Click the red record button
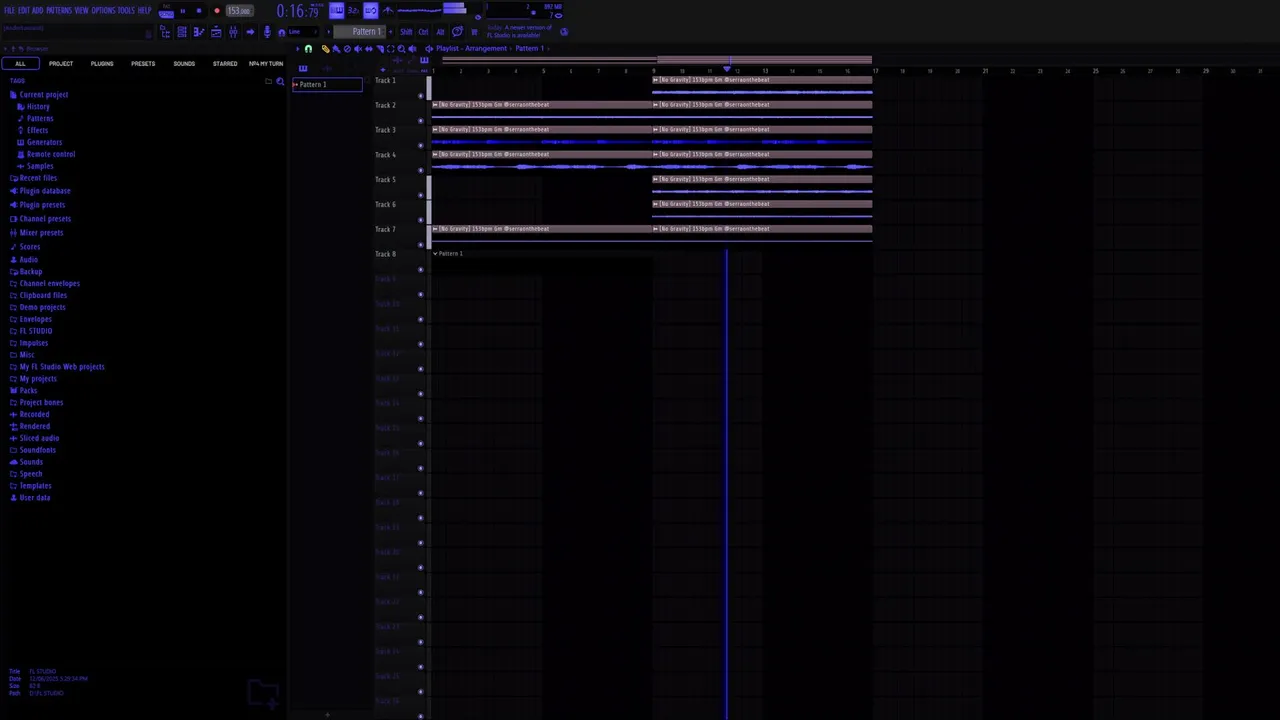The image size is (1280, 720). (x=217, y=11)
